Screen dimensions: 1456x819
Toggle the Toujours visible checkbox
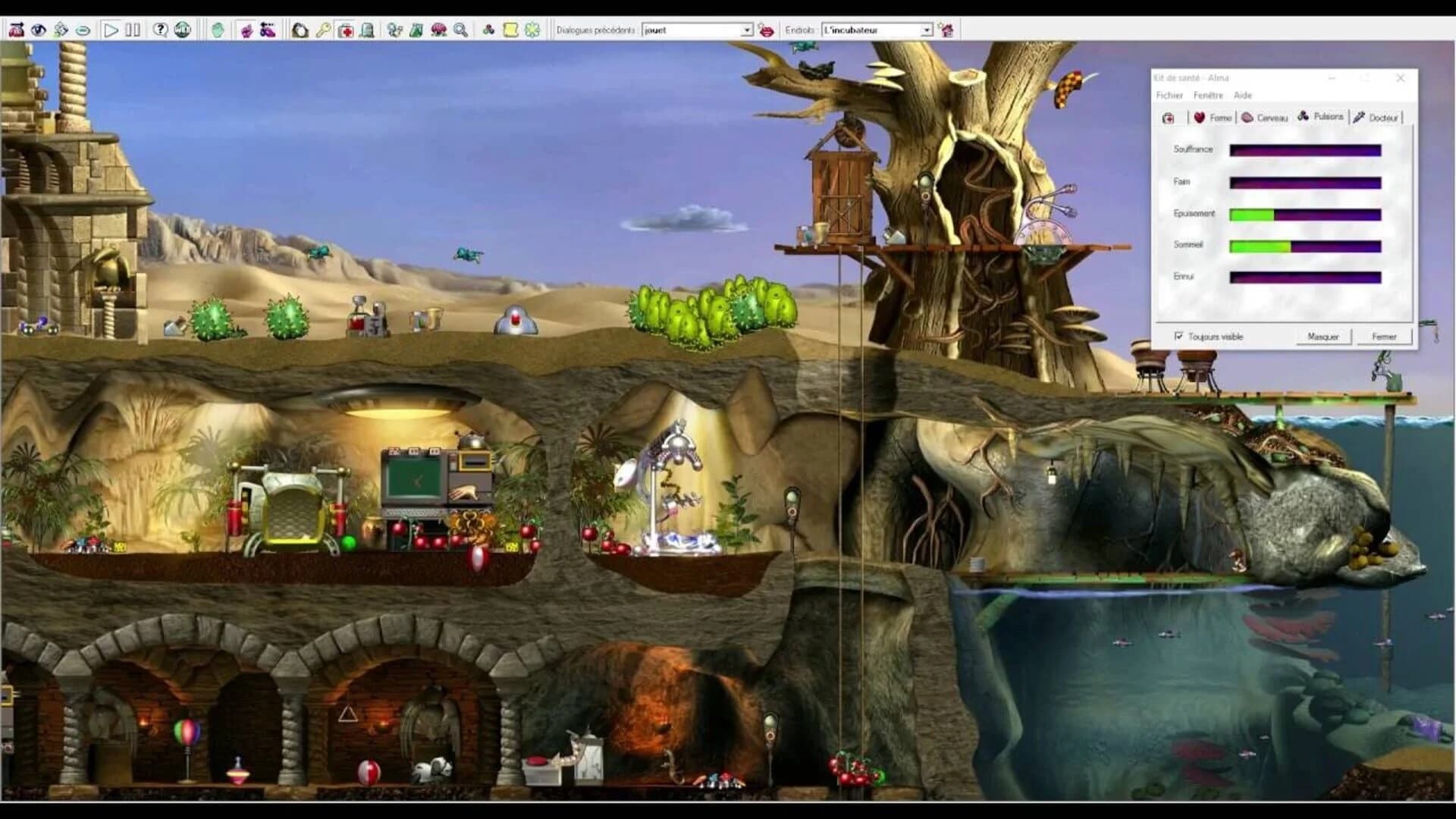coord(1179,335)
